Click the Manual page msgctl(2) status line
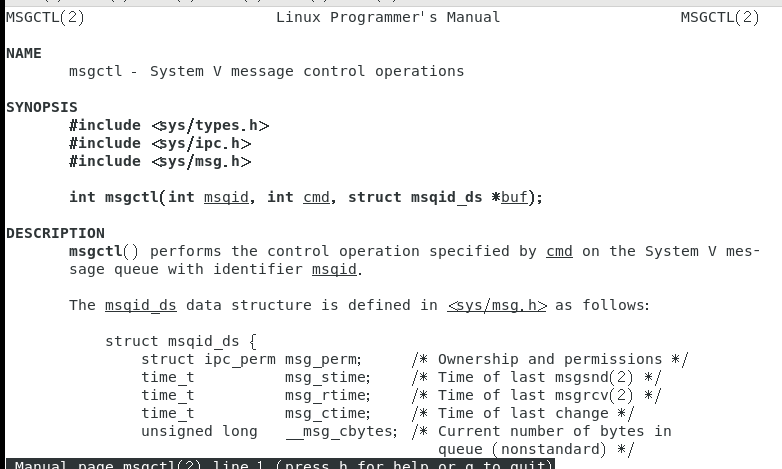 [x=279, y=464]
